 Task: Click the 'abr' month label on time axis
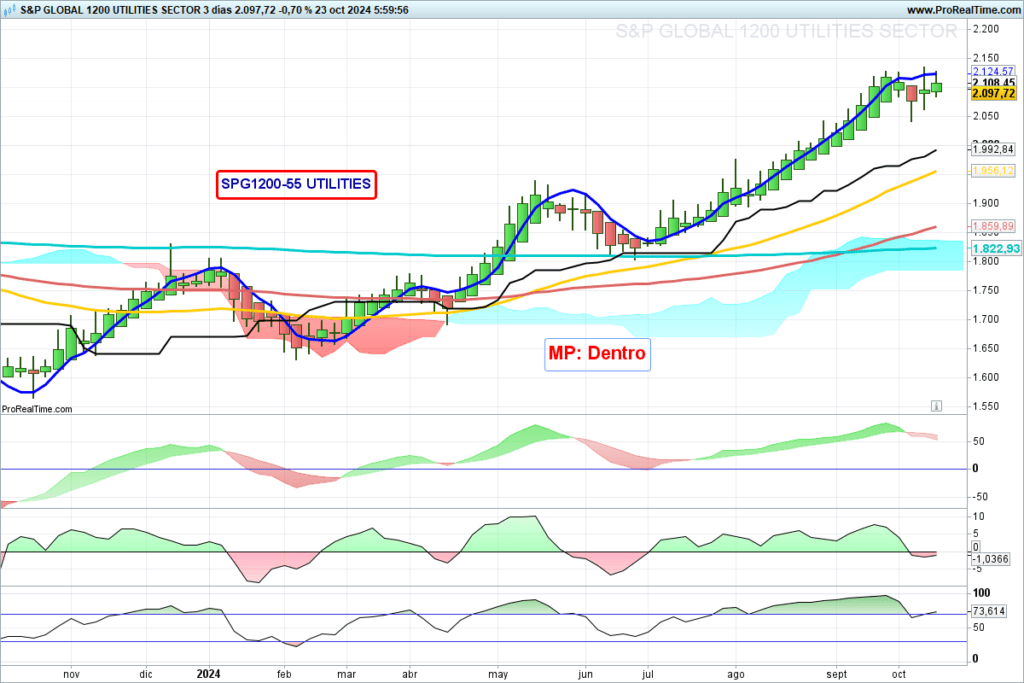(409, 674)
